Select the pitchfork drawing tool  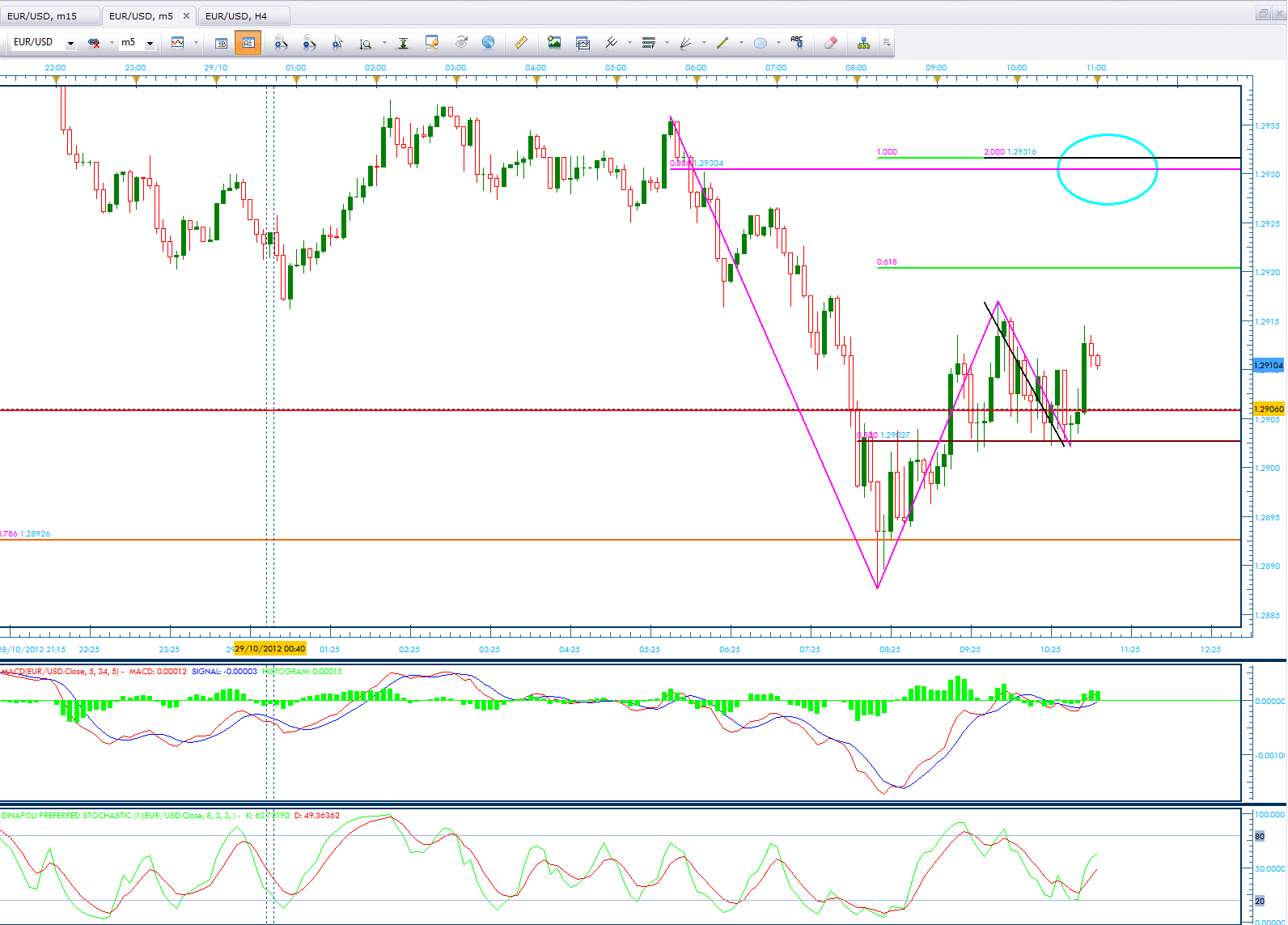[612, 43]
